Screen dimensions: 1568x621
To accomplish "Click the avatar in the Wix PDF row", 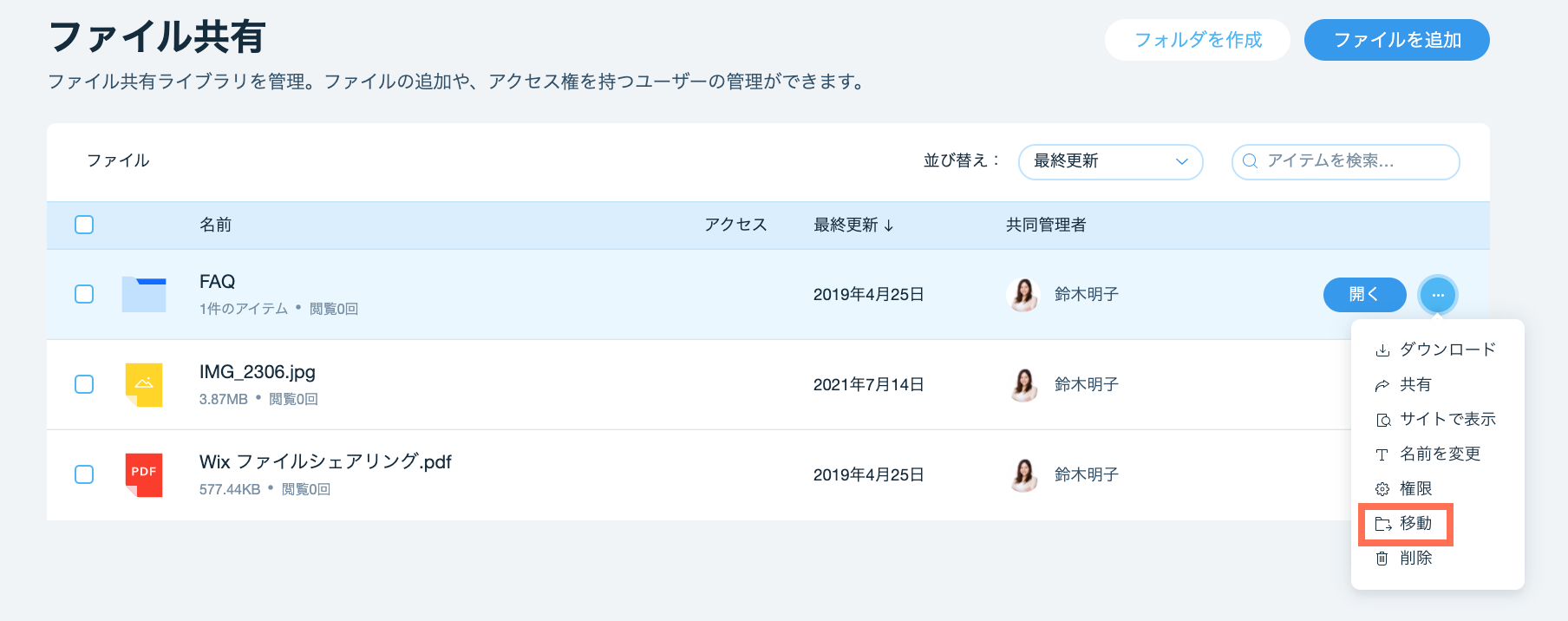I will pyautogui.click(x=1023, y=474).
